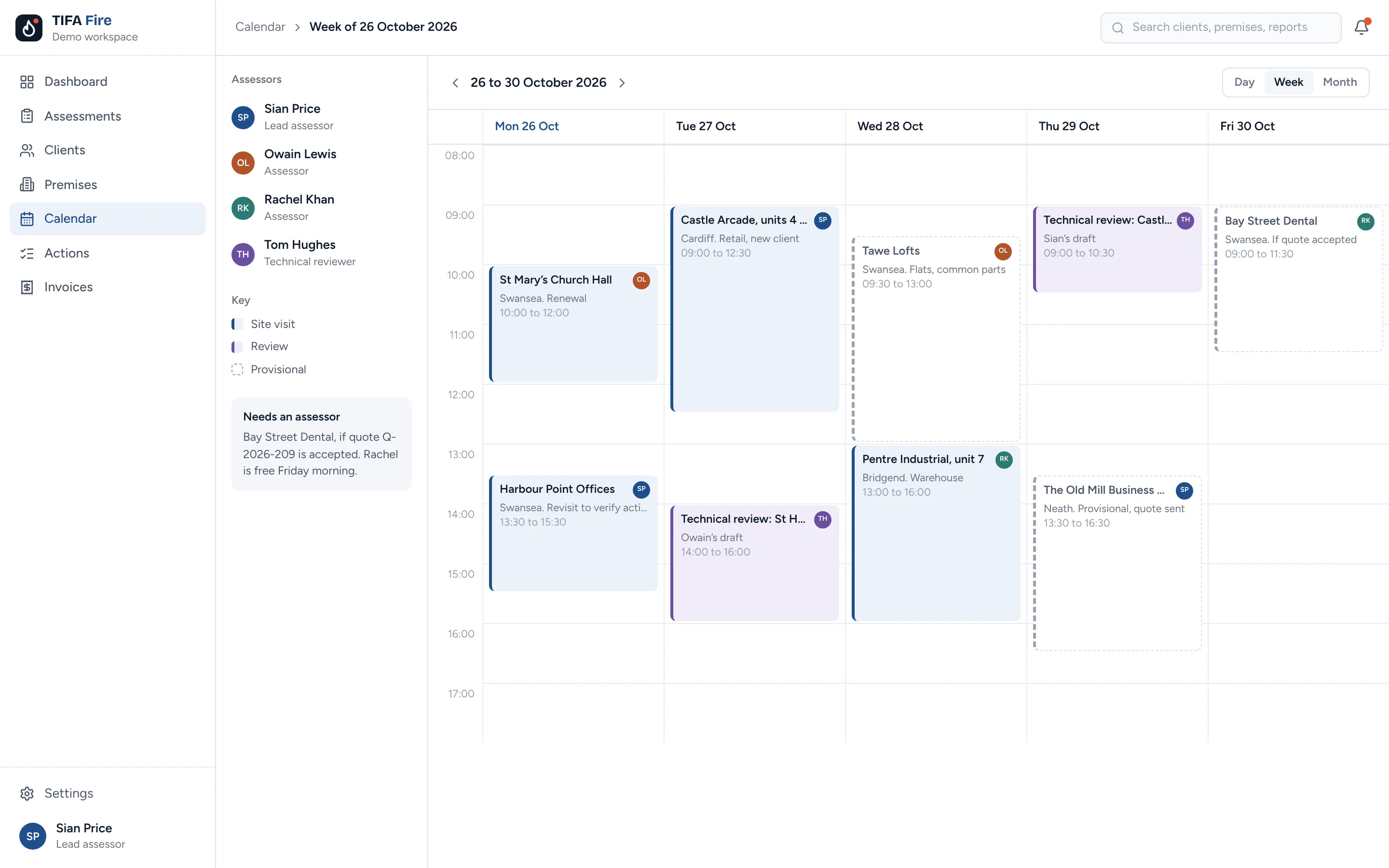Click the search magnifier icon

[x=1117, y=27]
